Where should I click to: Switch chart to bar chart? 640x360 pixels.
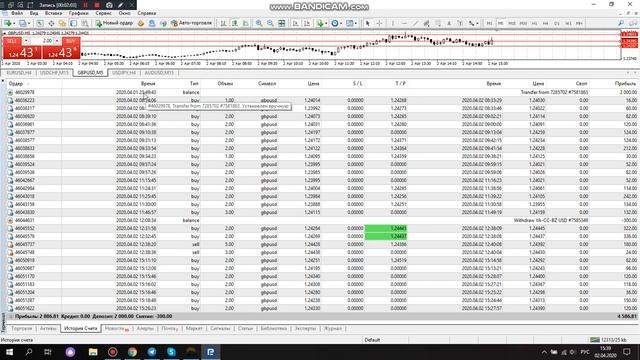(224, 23)
